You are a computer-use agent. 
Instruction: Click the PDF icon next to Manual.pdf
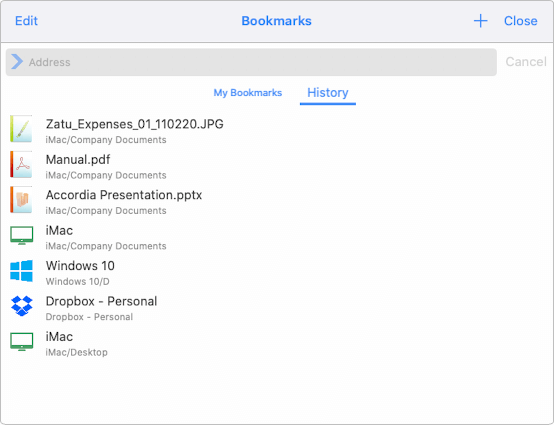coord(21,165)
